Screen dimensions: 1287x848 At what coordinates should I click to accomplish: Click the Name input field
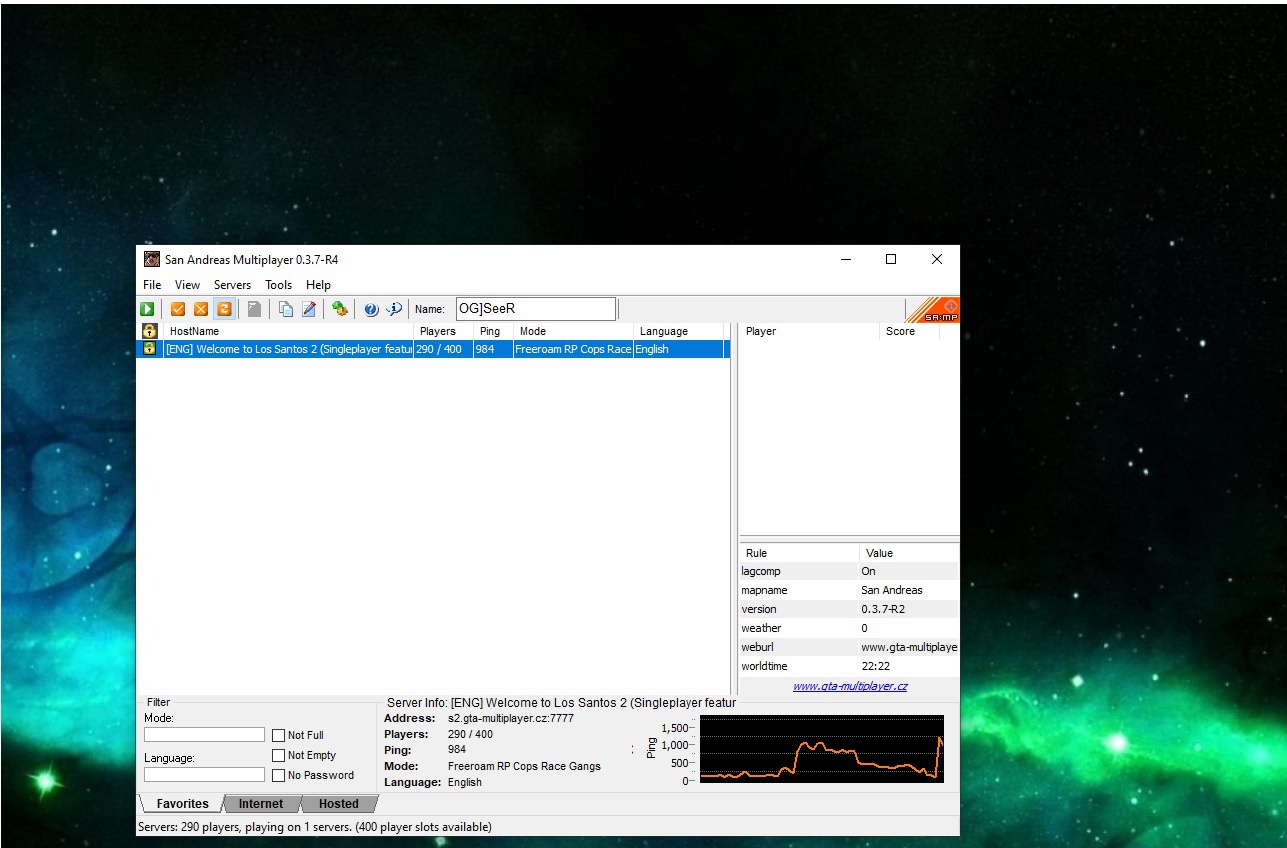click(x=535, y=309)
